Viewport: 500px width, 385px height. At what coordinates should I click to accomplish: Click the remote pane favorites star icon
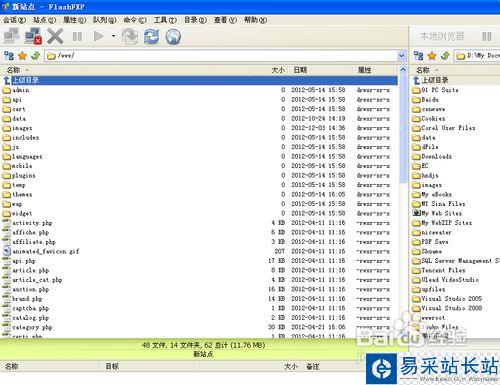(22, 56)
